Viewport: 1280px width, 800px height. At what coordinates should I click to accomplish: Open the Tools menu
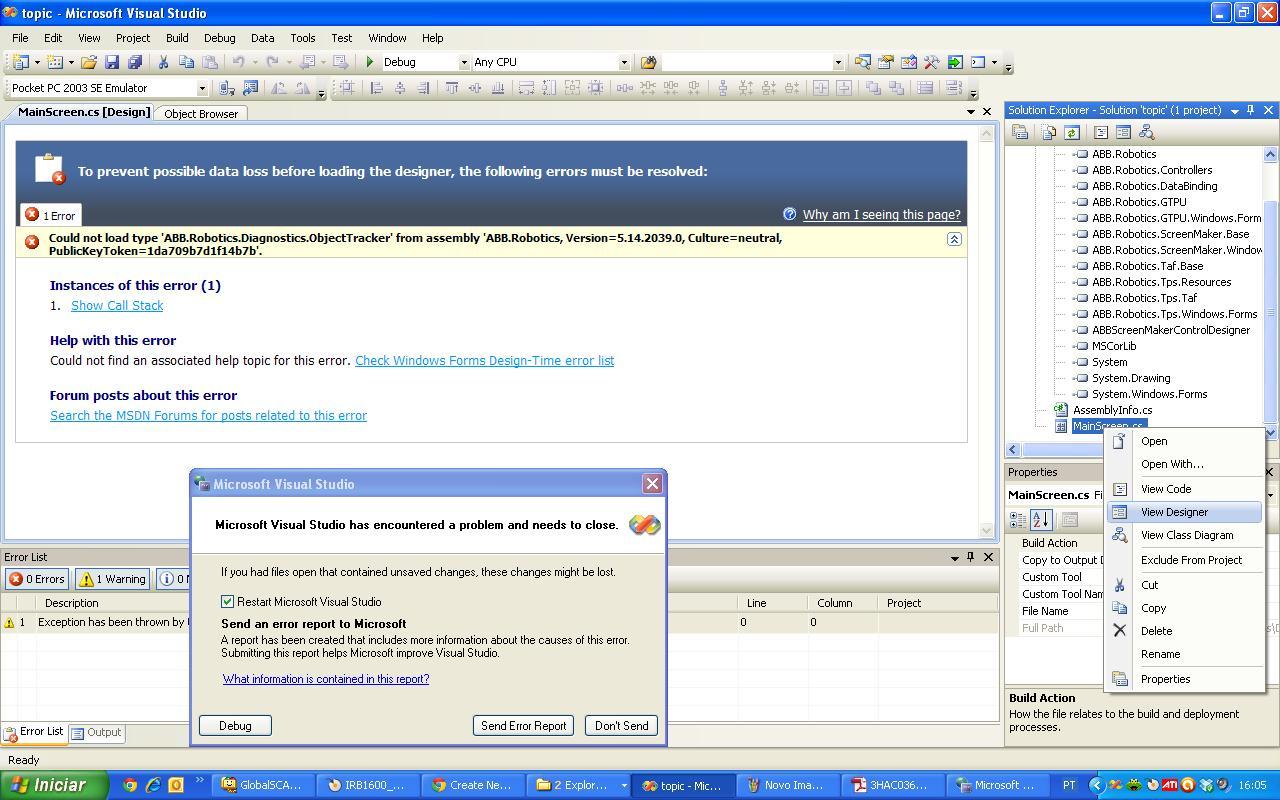coord(302,38)
